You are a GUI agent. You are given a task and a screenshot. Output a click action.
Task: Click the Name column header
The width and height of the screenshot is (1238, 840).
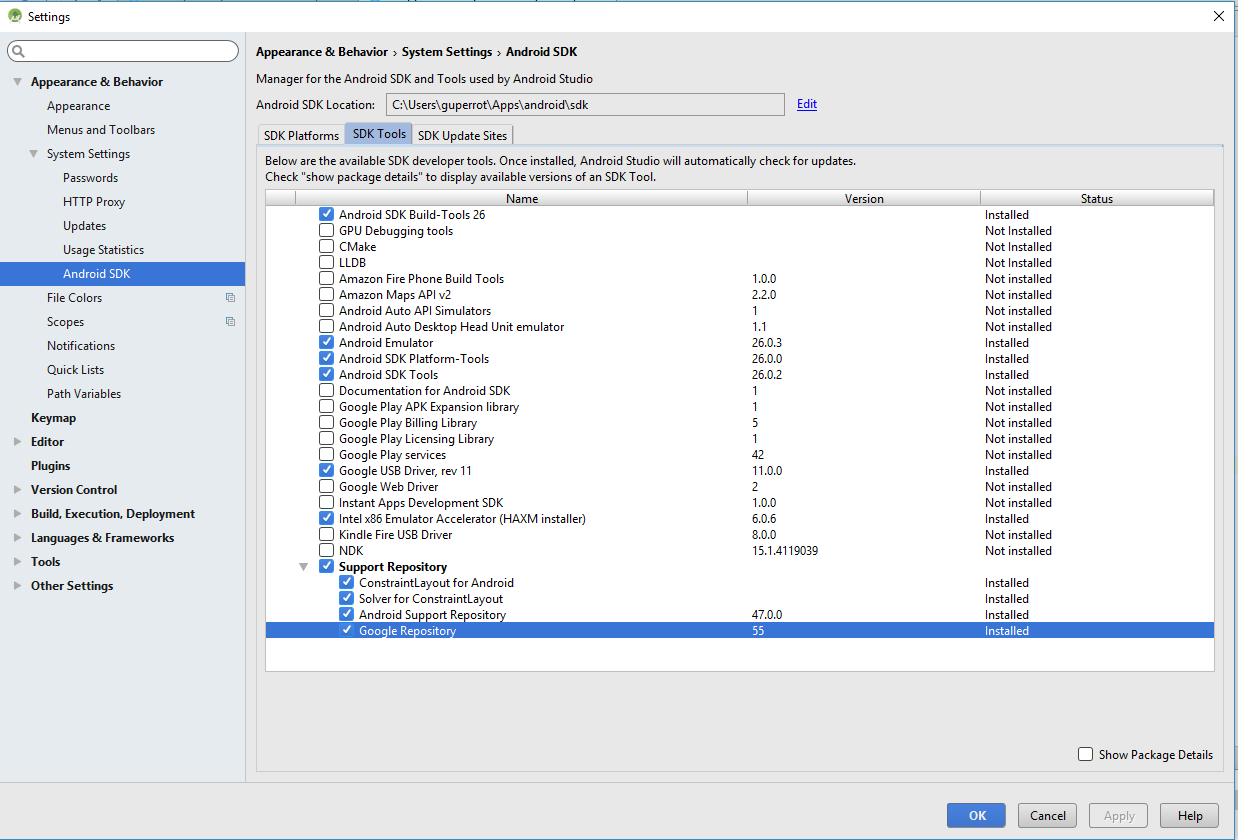pos(522,198)
